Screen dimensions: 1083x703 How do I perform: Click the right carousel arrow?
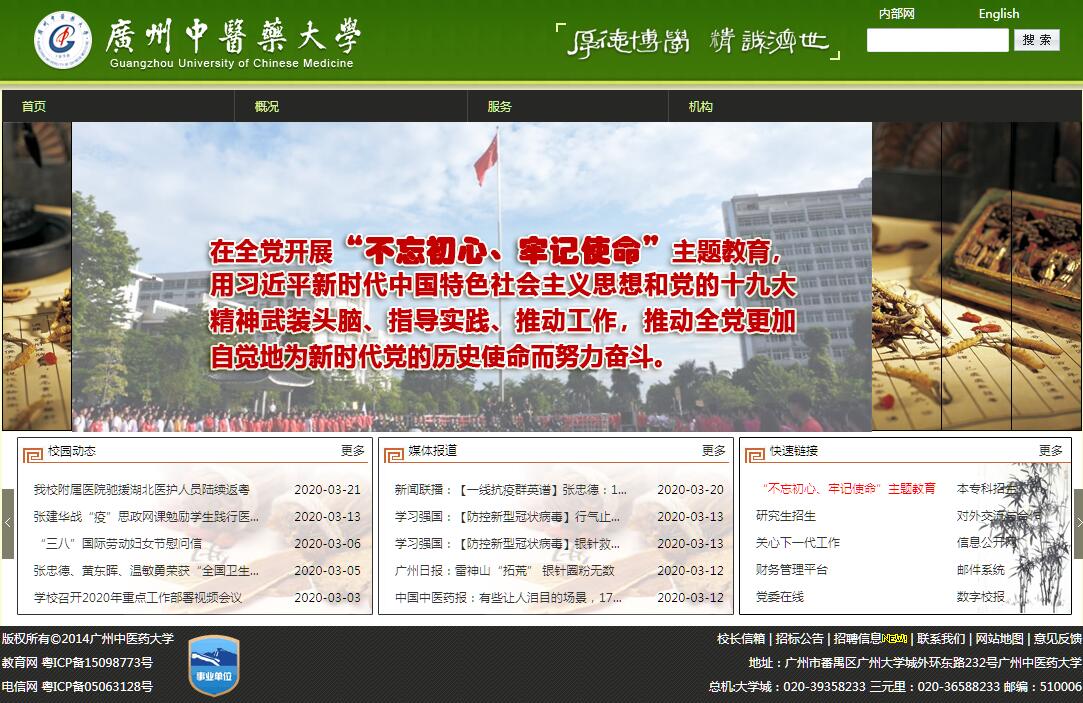[x=1077, y=523]
